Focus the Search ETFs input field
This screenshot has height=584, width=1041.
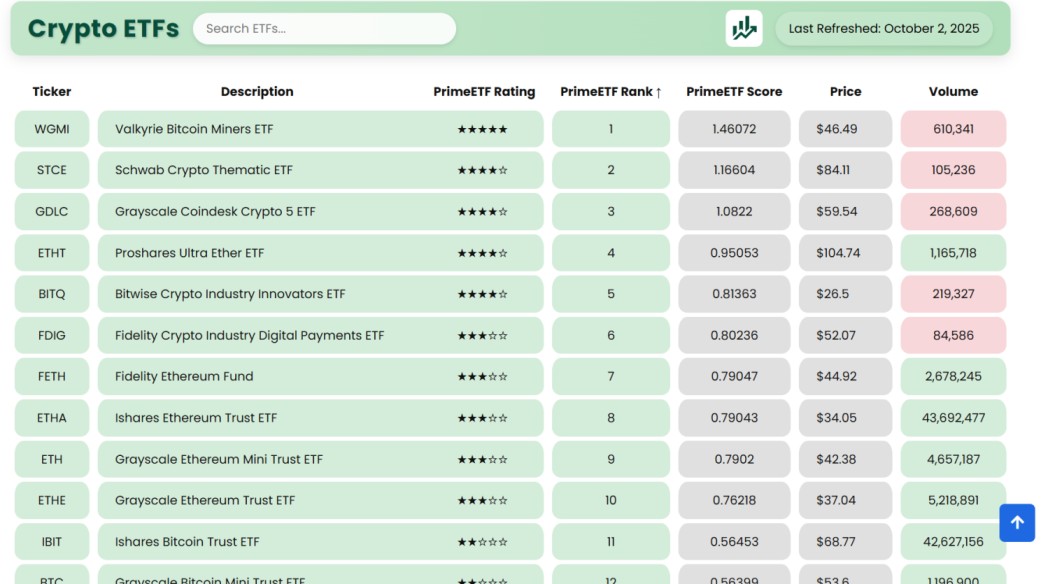(x=324, y=28)
